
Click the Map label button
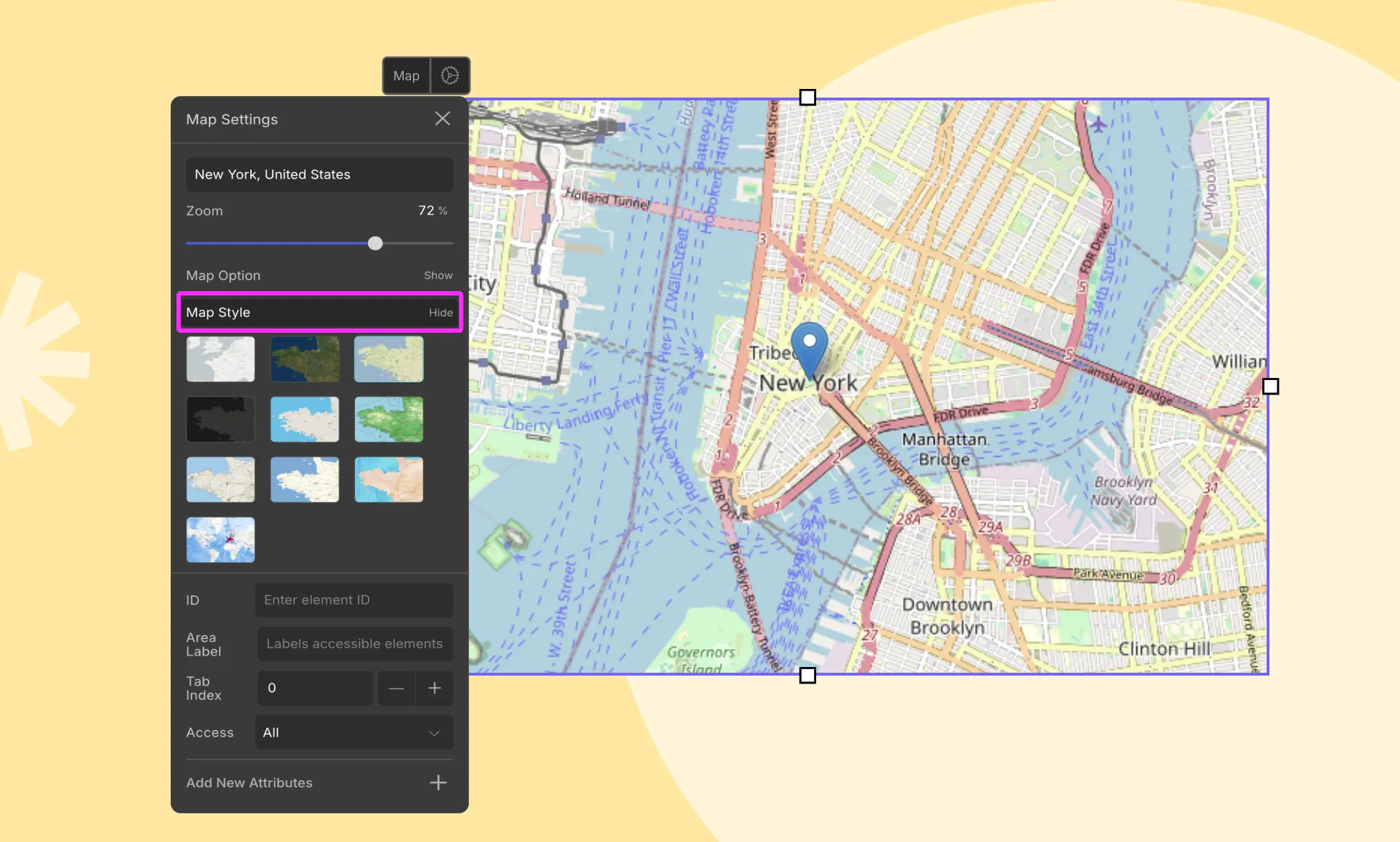coord(406,75)
